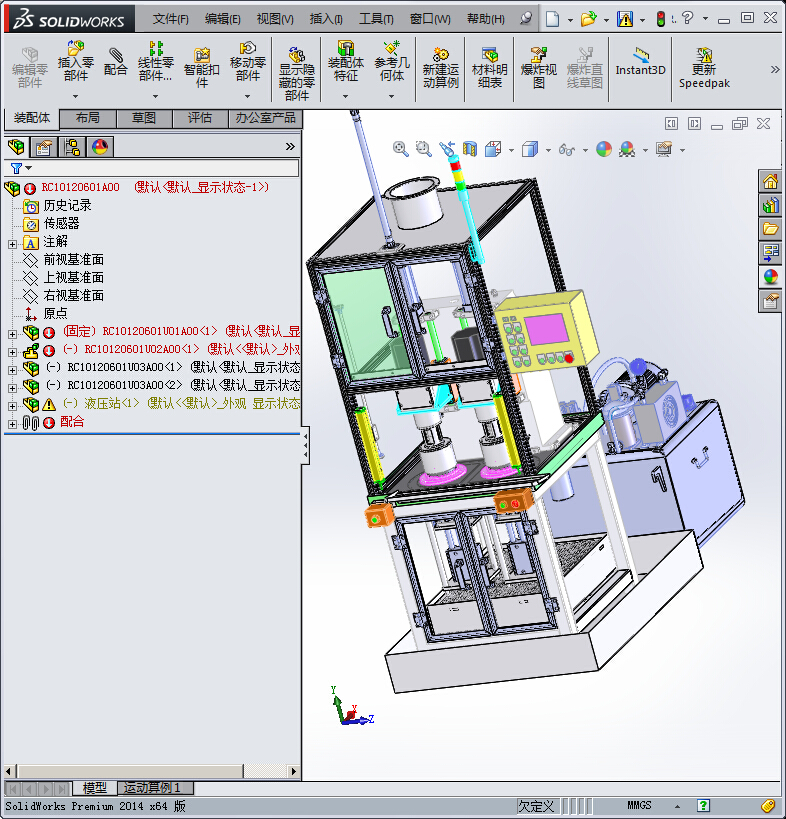Expand the 液压站<1> component node

coord(12,406)
